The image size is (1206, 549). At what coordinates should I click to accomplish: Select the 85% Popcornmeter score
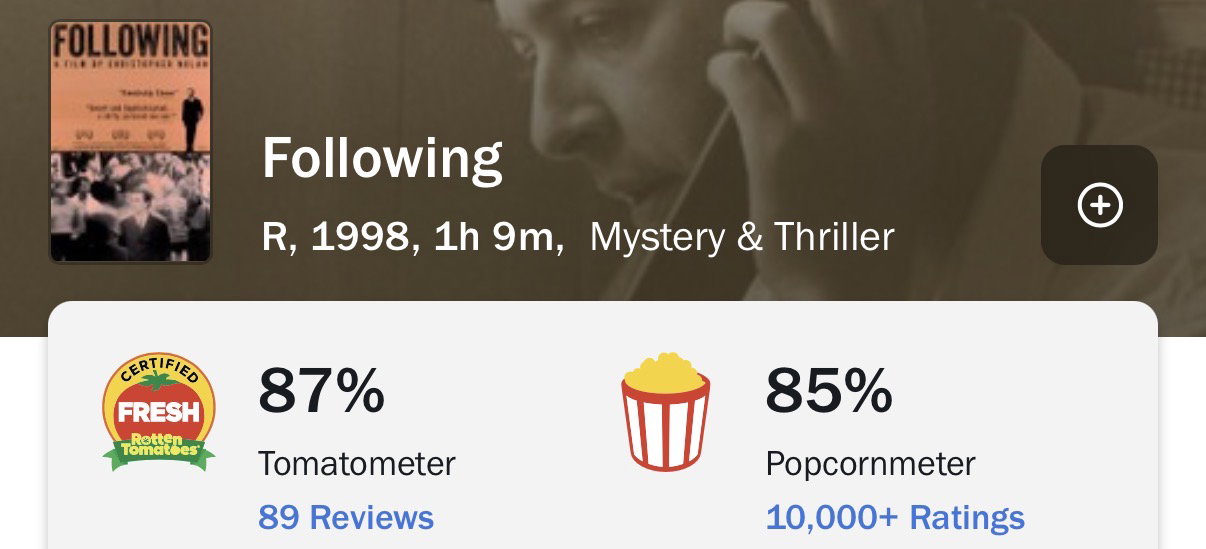[x=829, y=391]
